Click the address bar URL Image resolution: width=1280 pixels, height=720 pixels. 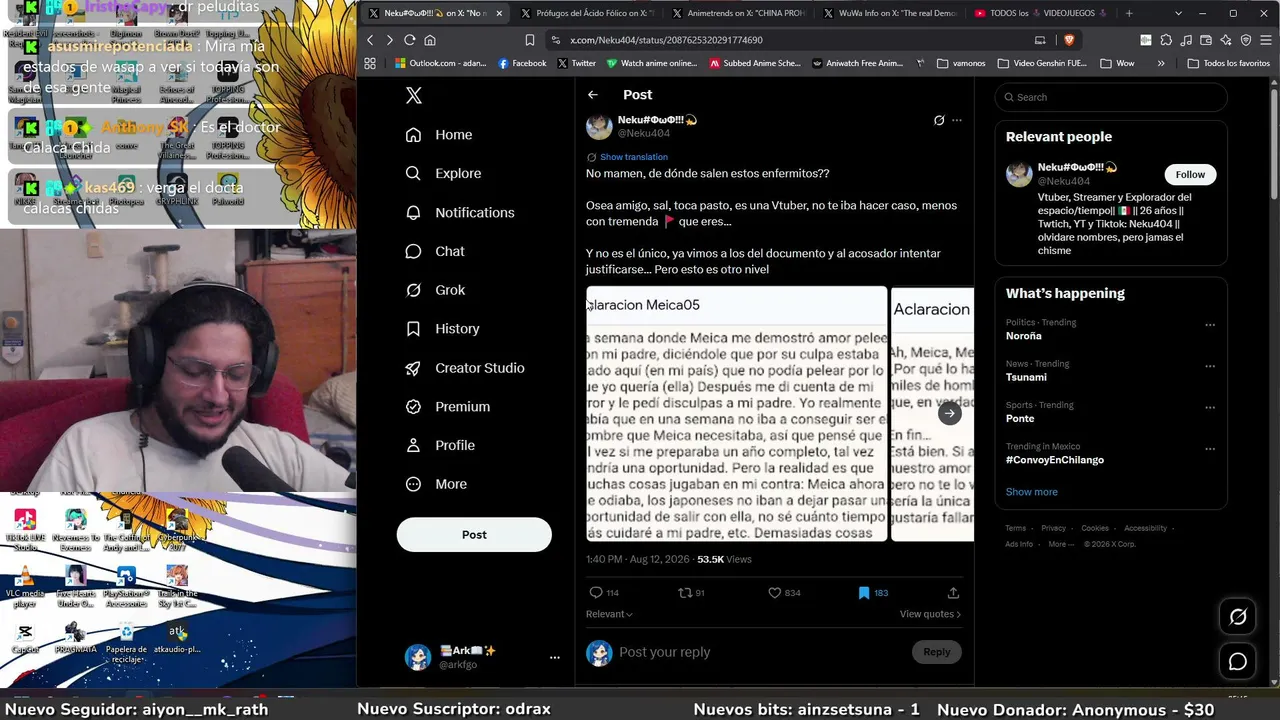[x=666, y=40]
